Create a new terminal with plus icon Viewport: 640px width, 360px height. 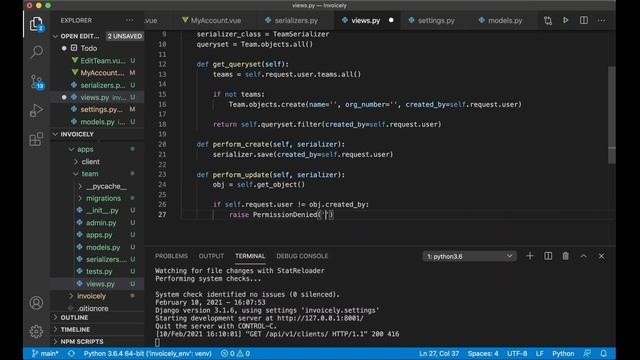(530, 256)
